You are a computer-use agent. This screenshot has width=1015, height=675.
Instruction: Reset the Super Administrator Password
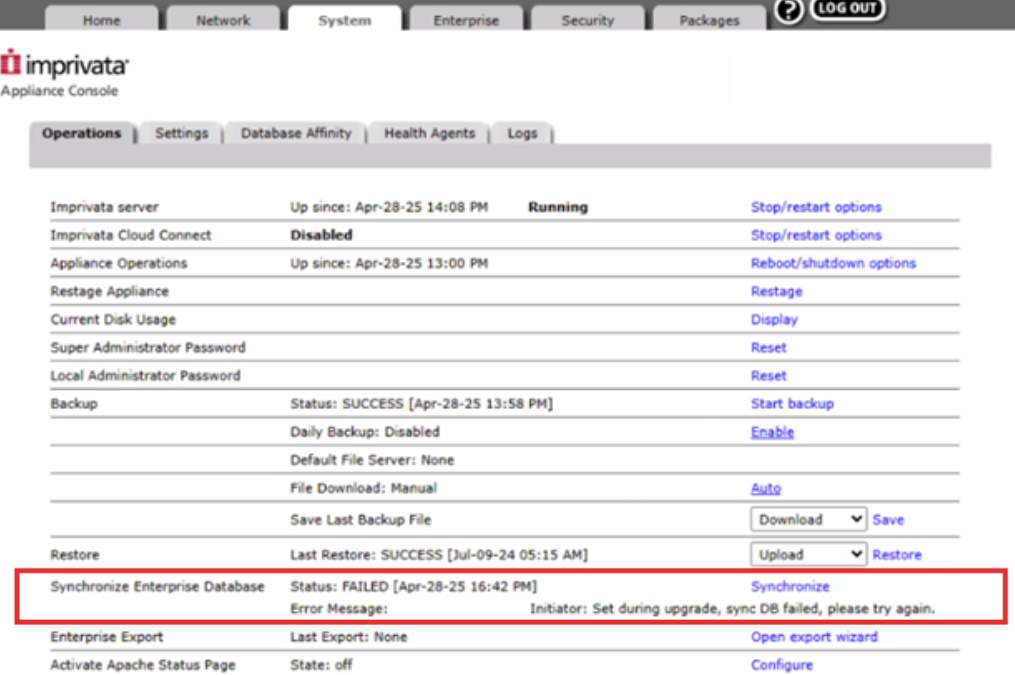[768, 348]
